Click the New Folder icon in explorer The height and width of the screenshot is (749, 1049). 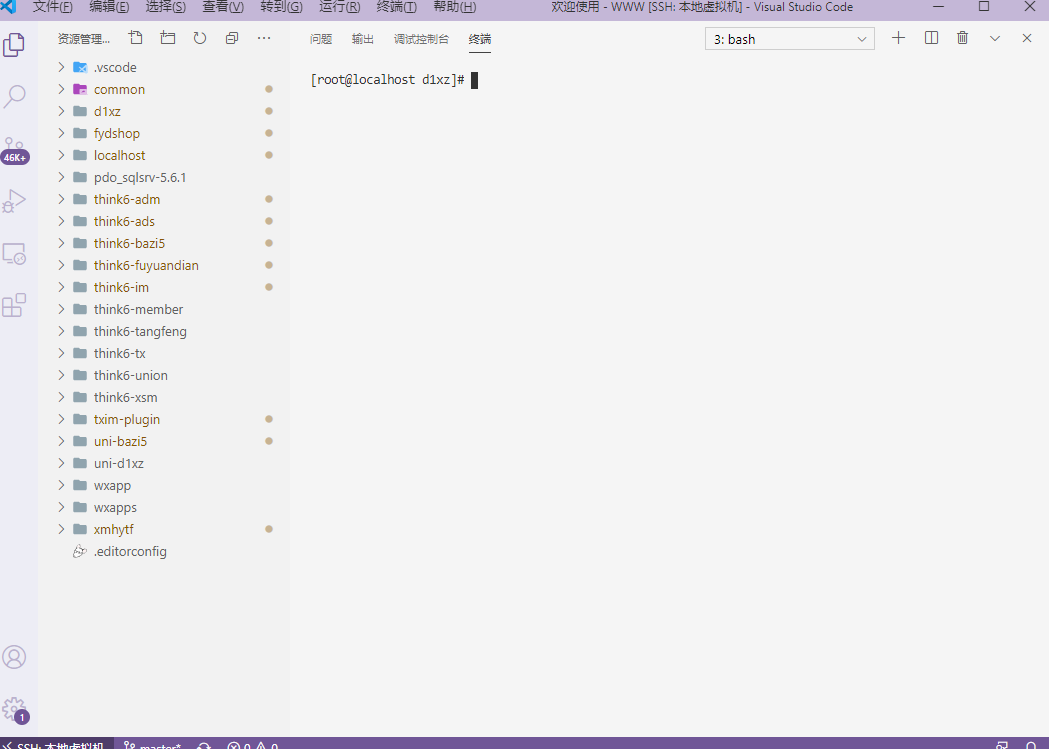(168, 38)
